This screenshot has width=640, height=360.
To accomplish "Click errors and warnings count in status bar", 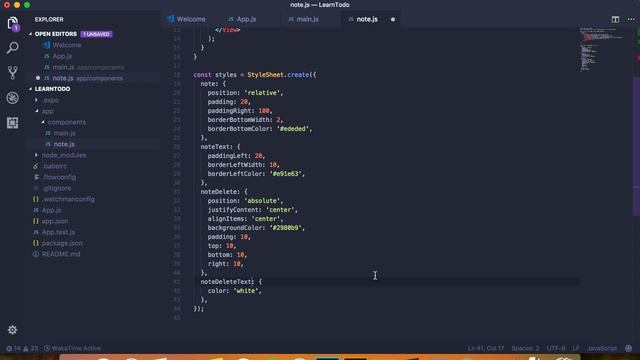I will [22, 348].
